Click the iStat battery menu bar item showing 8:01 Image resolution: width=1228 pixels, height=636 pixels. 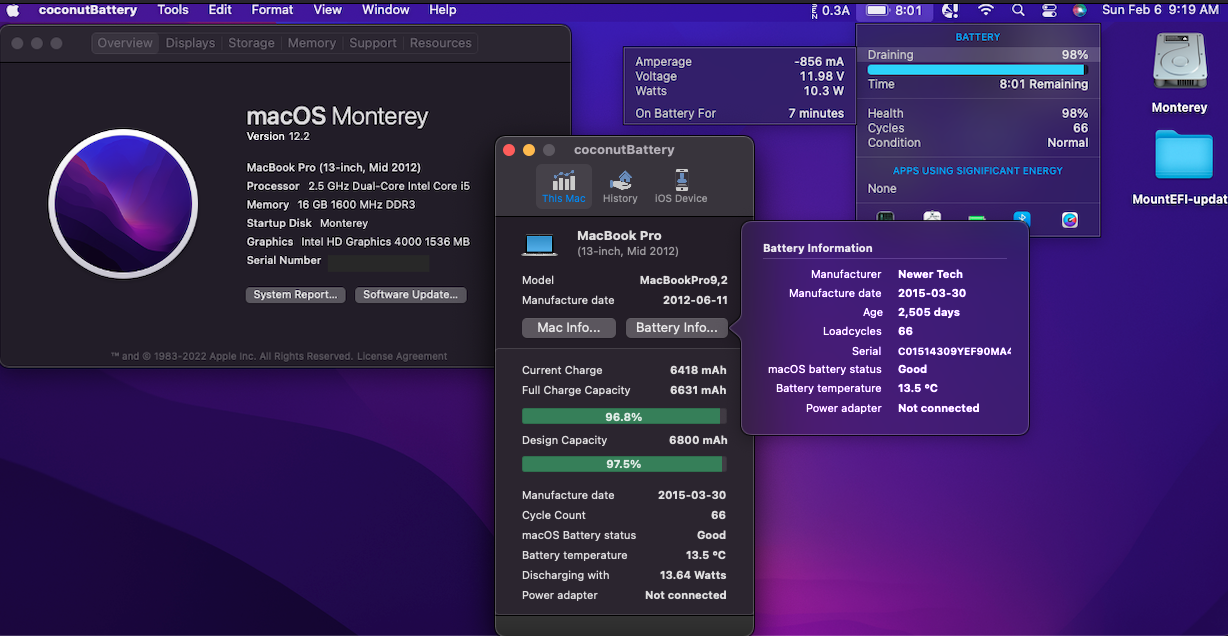(896, 10)
